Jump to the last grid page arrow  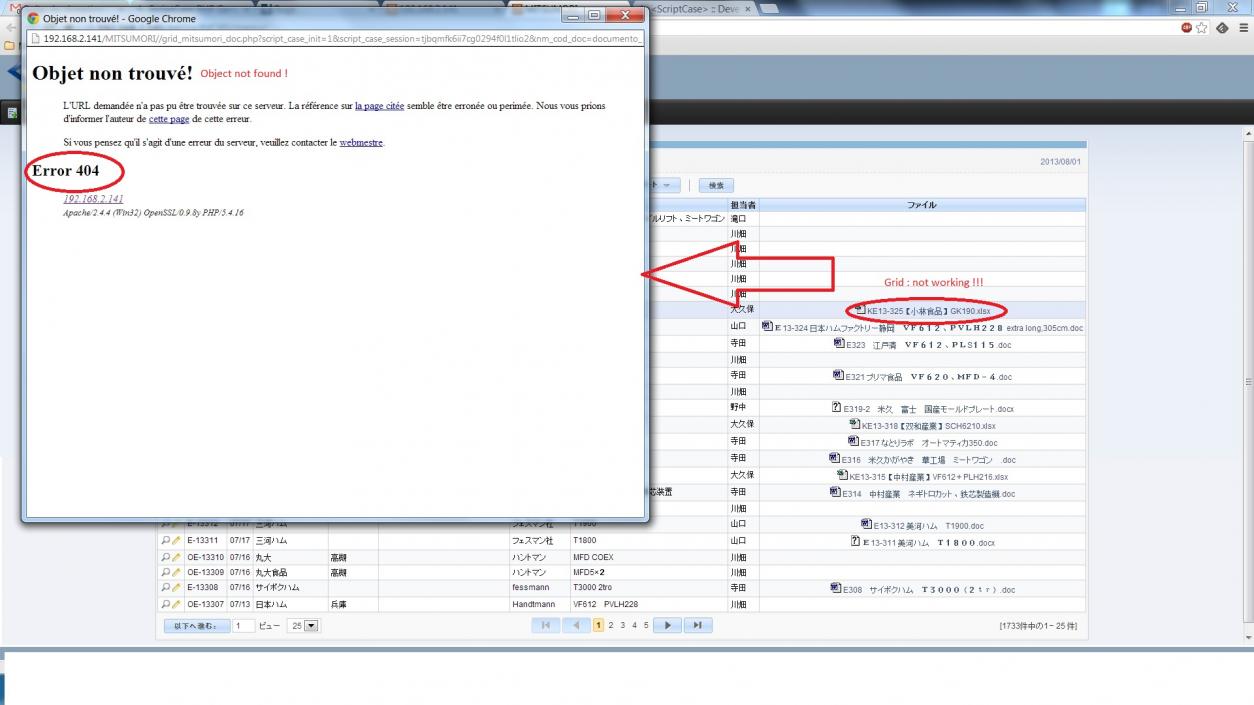click(x=697, y=625)
